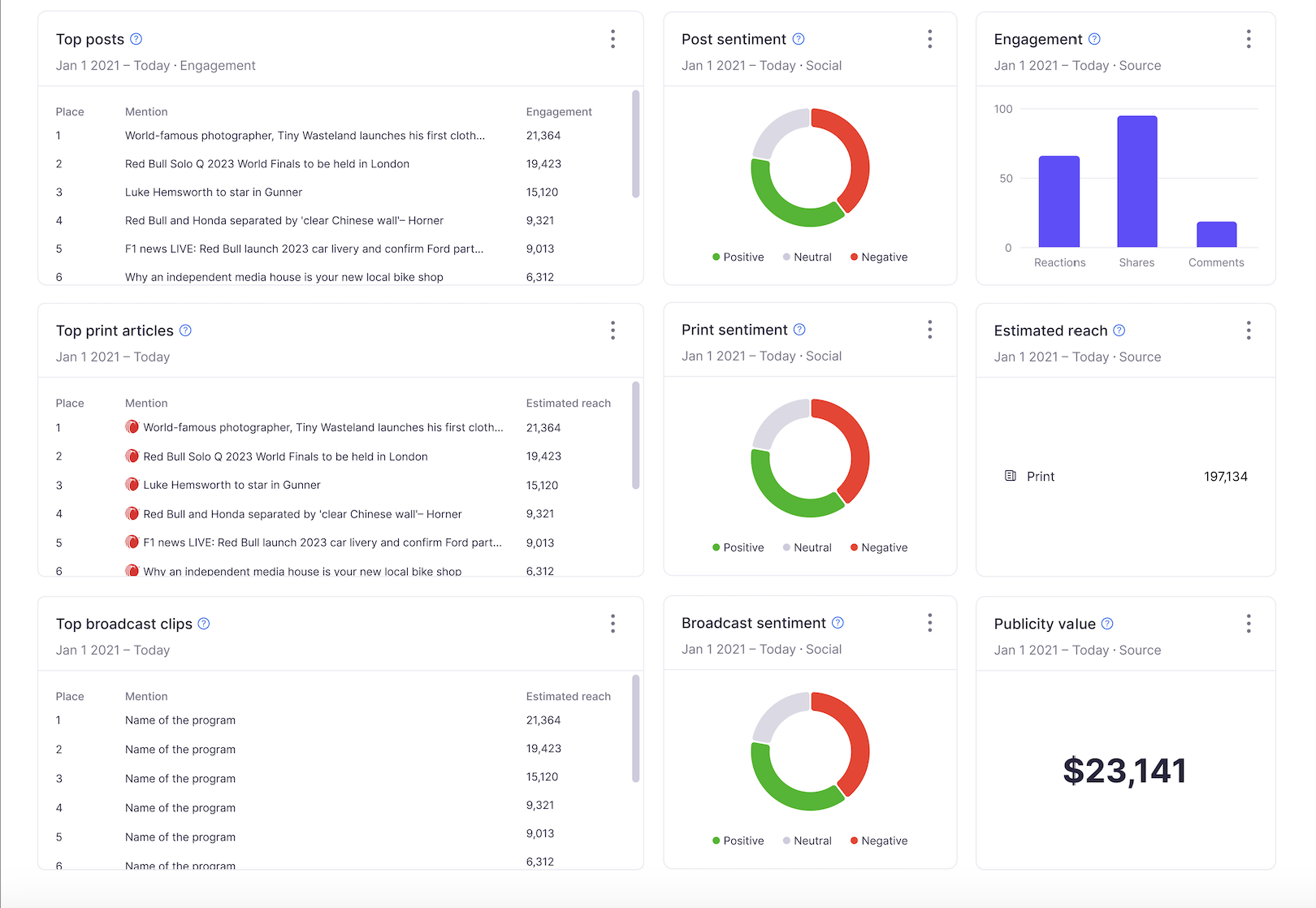The width and height of the screenshot is (1316, 908).
Task: Open the Engagement widget three-dot menu
Action: (1249, 39)
